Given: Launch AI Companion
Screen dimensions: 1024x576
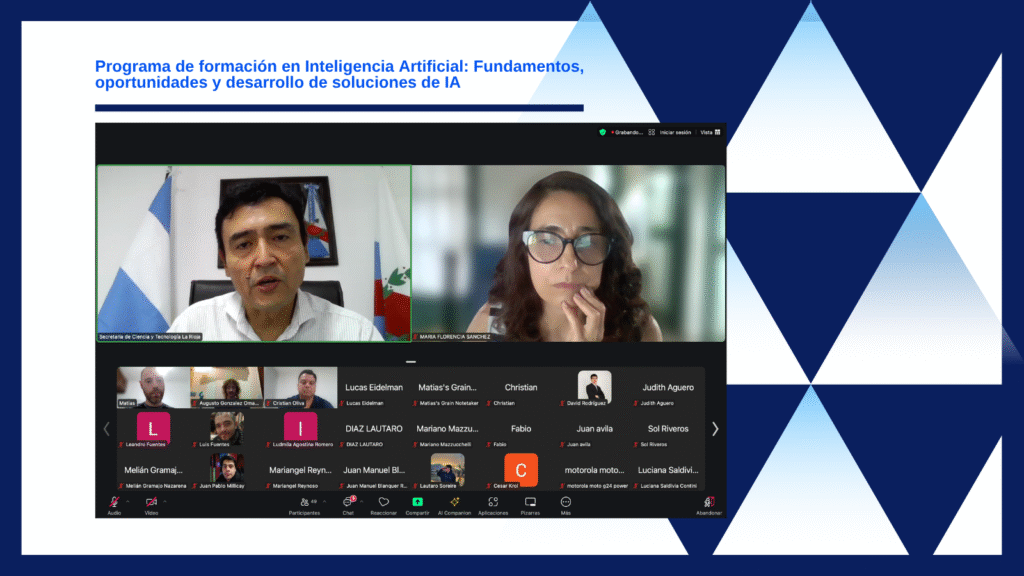Looking at the screenshot, I should click(x=454, y=503).
